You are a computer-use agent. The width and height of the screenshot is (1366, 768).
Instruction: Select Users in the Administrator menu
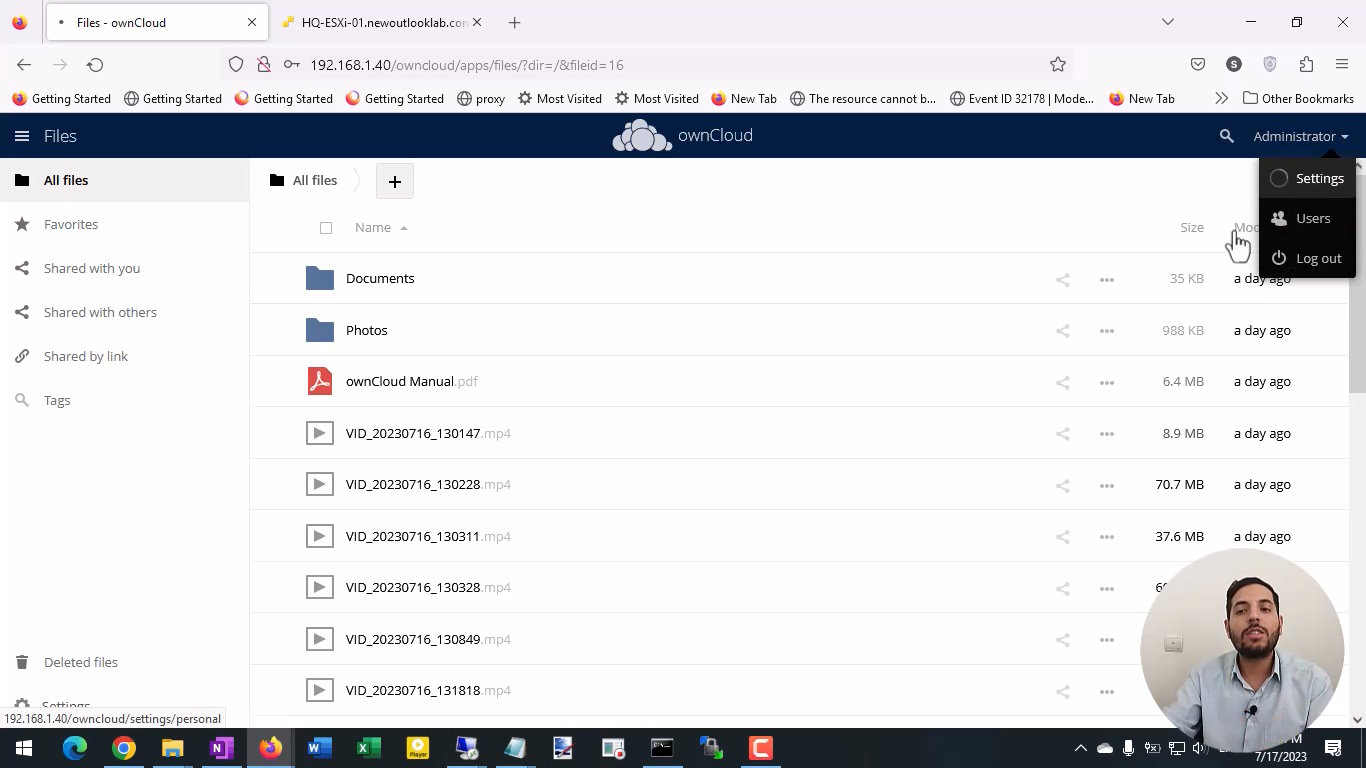[1307, 218]
